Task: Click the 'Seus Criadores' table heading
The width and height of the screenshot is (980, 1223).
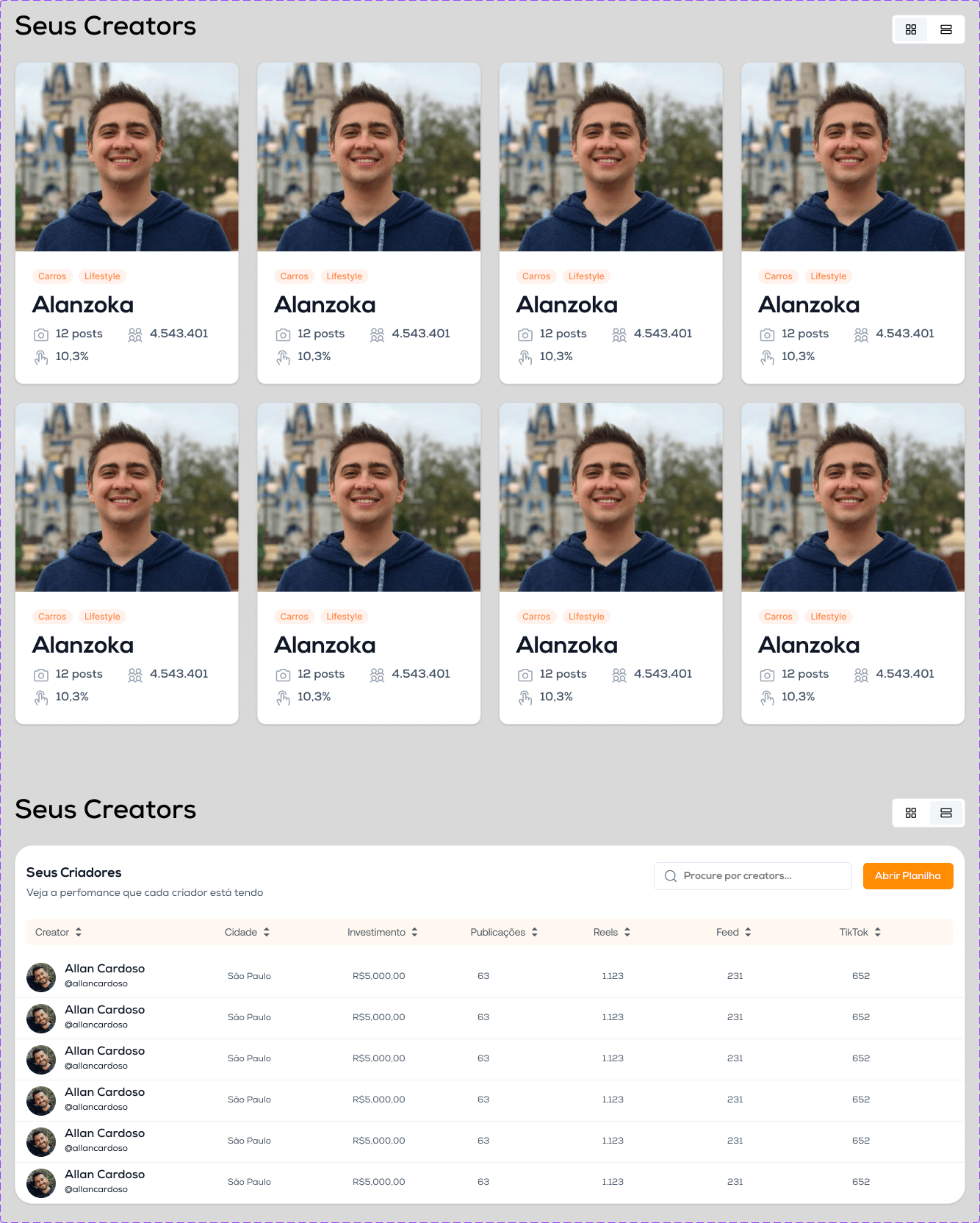Action: pyautogui.click(x=74, y=872)
